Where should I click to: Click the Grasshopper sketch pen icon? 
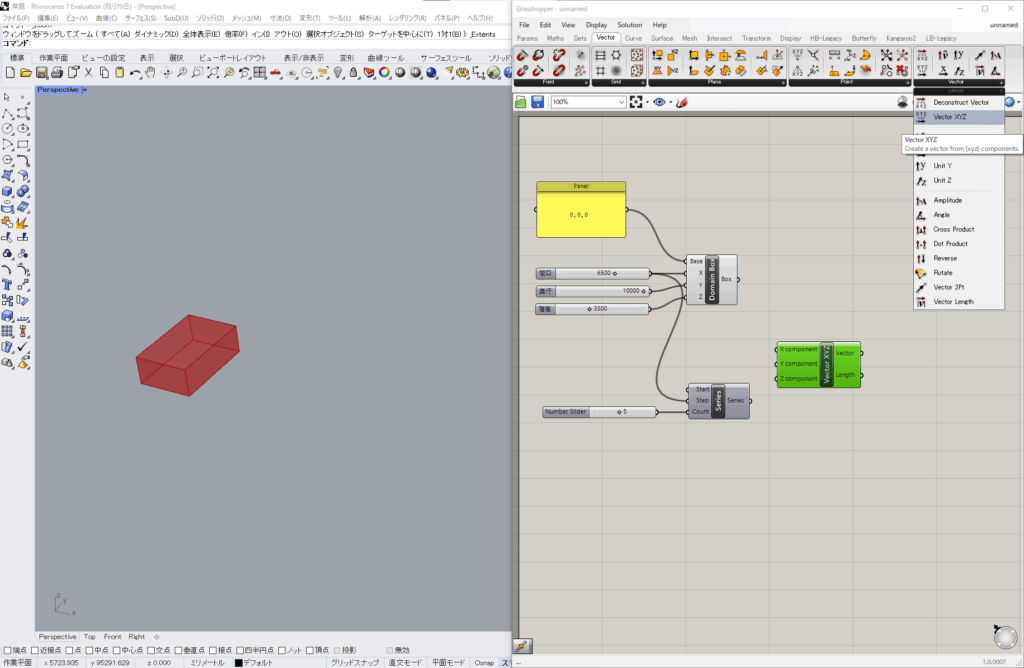pyautogui.click(x=682, y=102)
